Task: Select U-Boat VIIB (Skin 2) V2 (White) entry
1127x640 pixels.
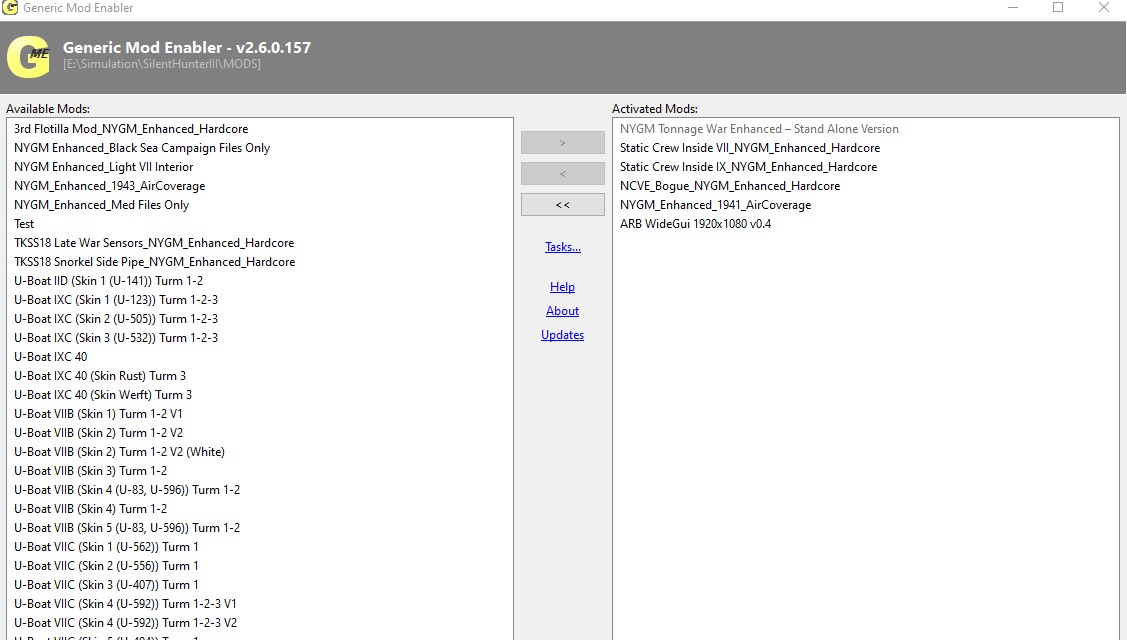Action: pyautogui.click(x=119, y=452)
